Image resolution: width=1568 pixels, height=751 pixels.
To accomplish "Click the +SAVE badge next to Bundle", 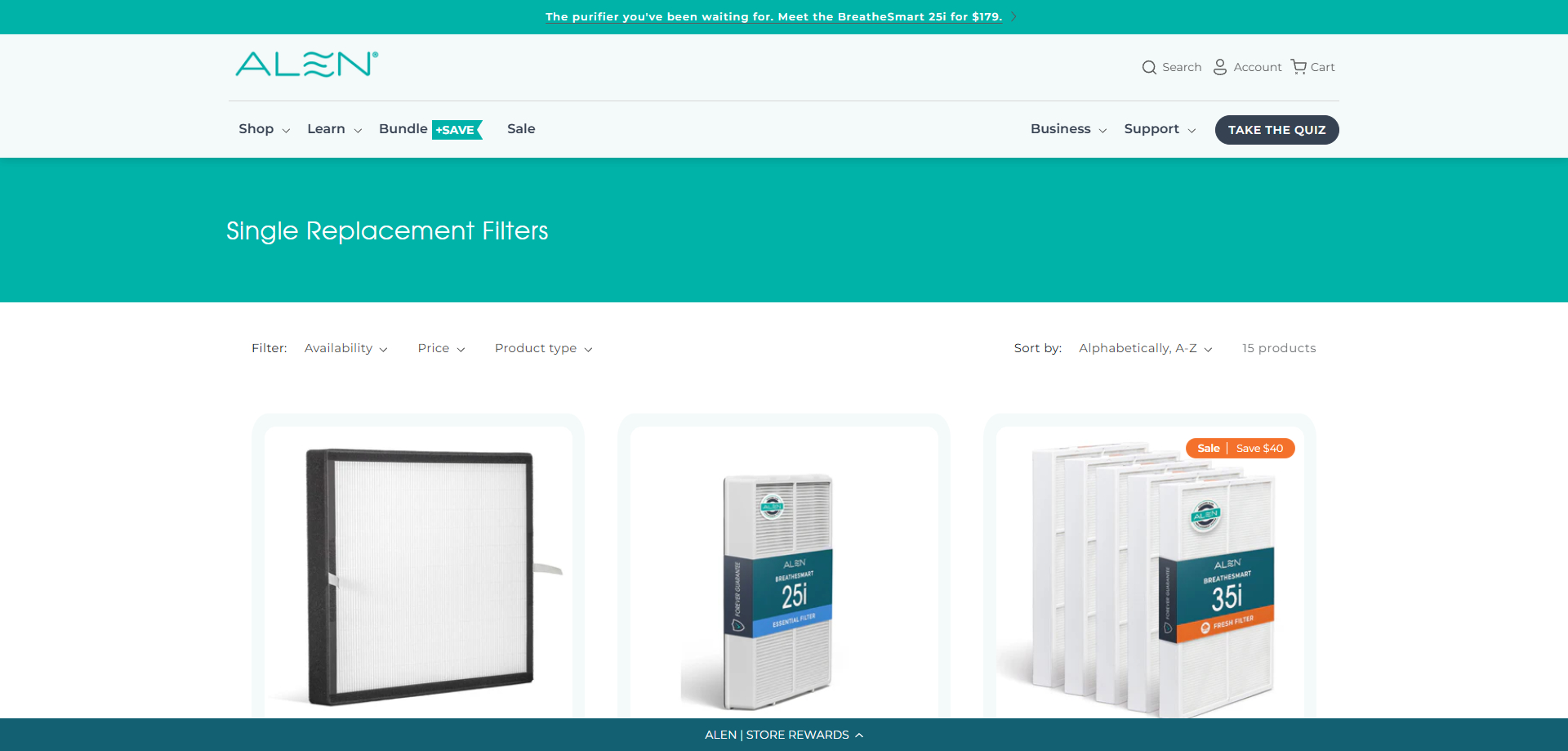I will click(x=457, y=130).
